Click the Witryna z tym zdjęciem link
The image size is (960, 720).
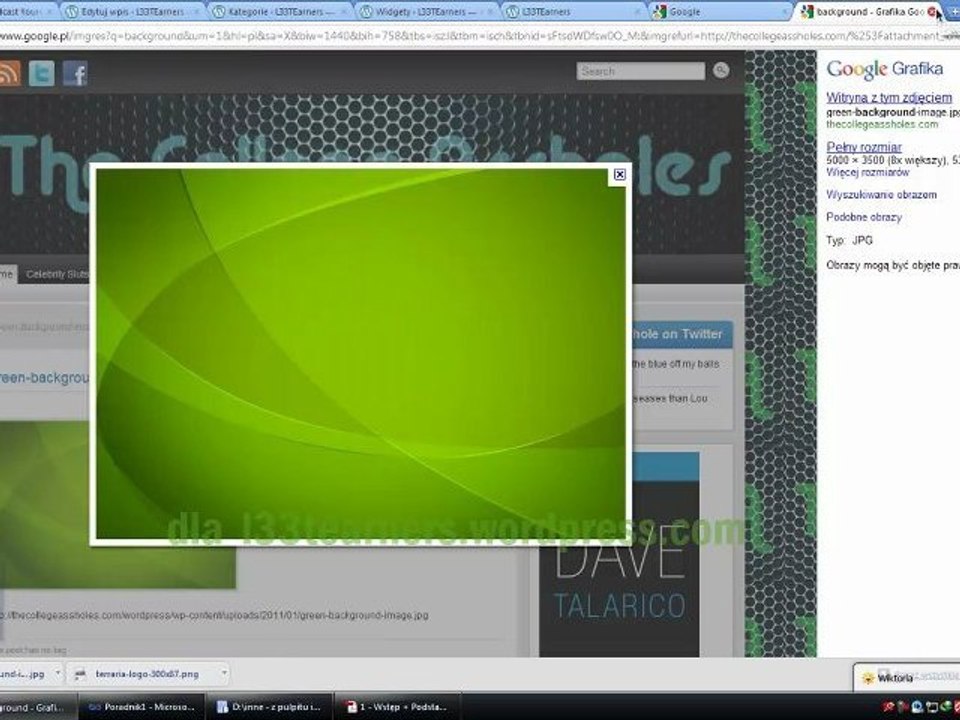[889, 97]
